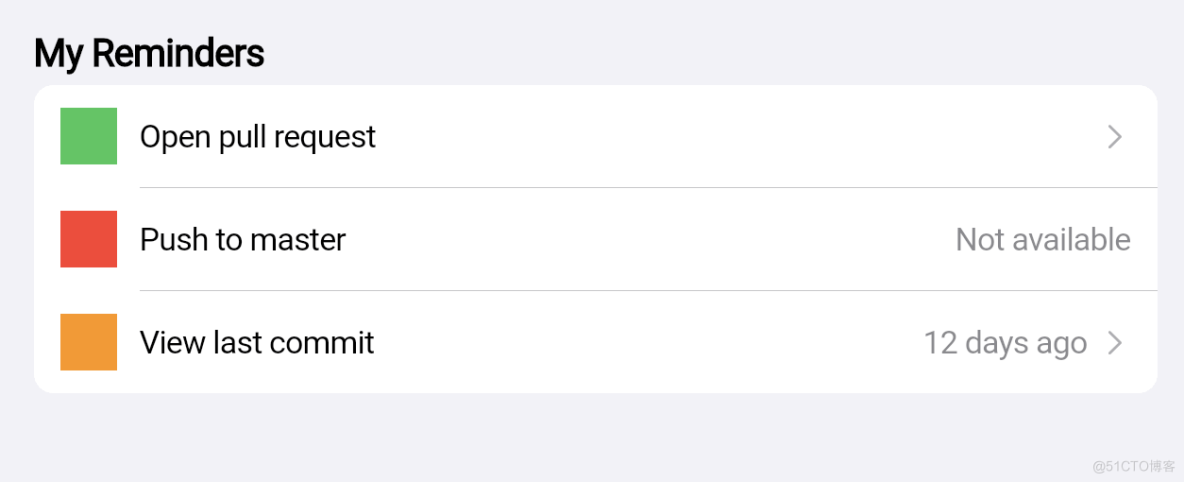Click the word "My" in the heading
The width and height of the screenshot is (1184, 482).
(x=58, y=54)
